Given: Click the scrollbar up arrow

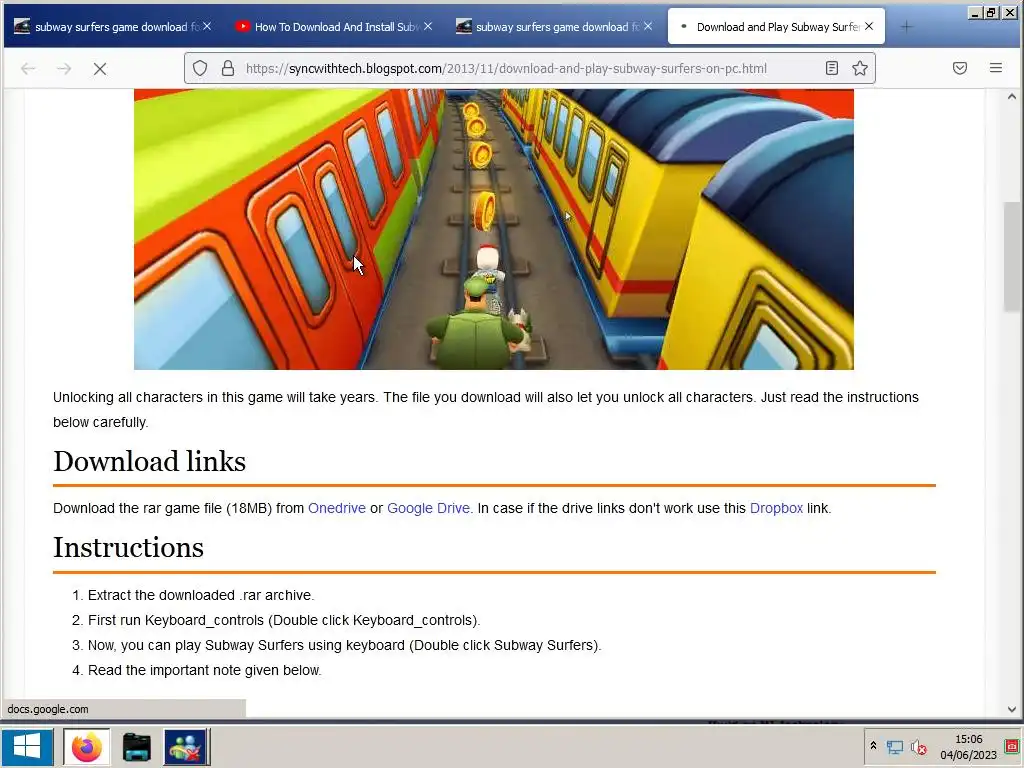Looking at the screenshot, I should pos(1012,97).
